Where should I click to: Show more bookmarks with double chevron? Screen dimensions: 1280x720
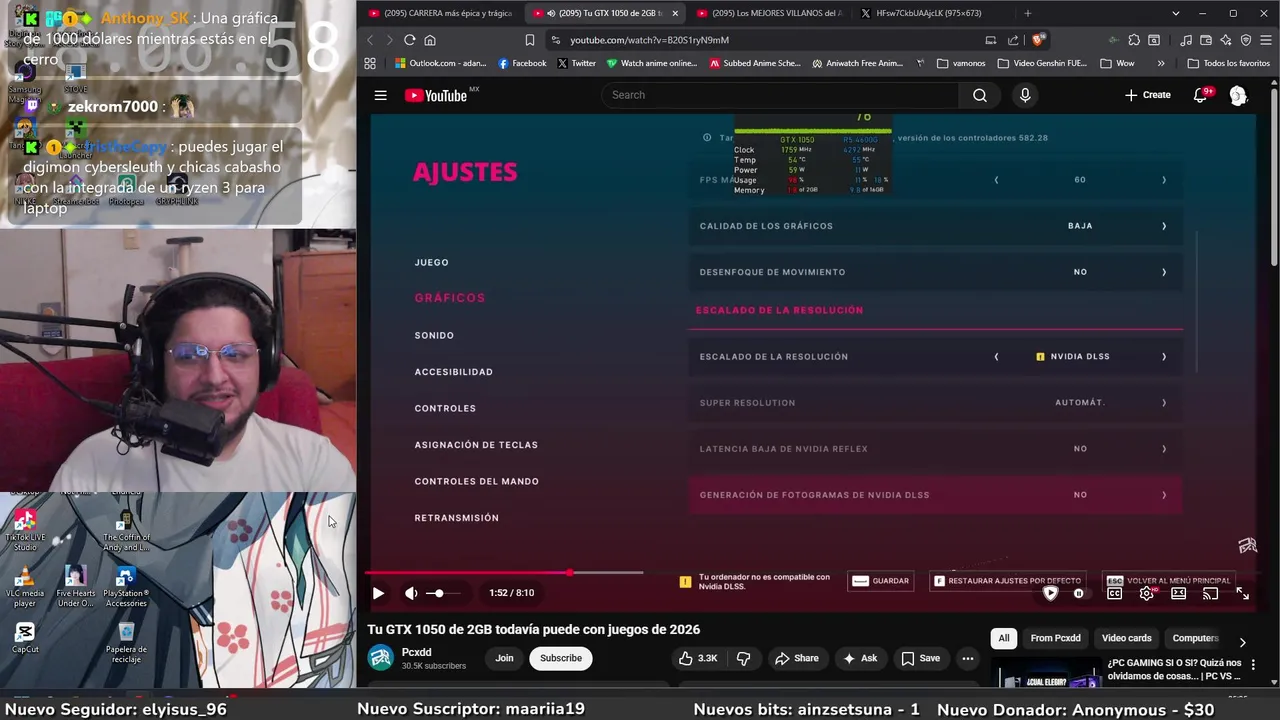point(1160,63)
